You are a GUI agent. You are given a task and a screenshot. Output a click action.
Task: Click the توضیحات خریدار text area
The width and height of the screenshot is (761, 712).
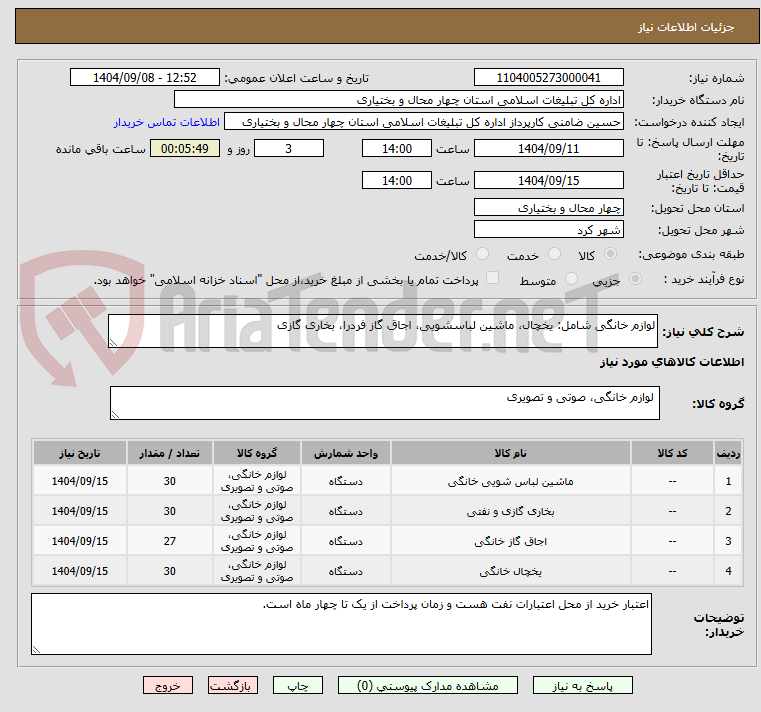tap(341, 624)
